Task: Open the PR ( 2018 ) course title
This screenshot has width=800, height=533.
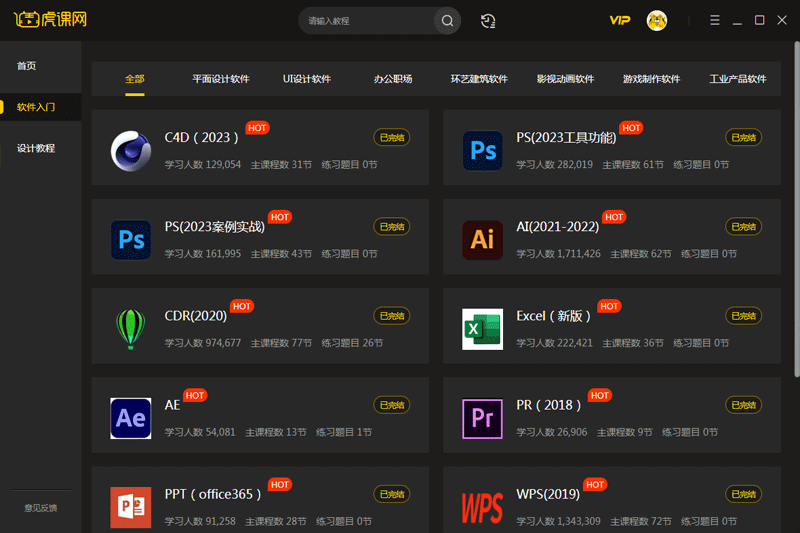Action: [x=549, y=405]
